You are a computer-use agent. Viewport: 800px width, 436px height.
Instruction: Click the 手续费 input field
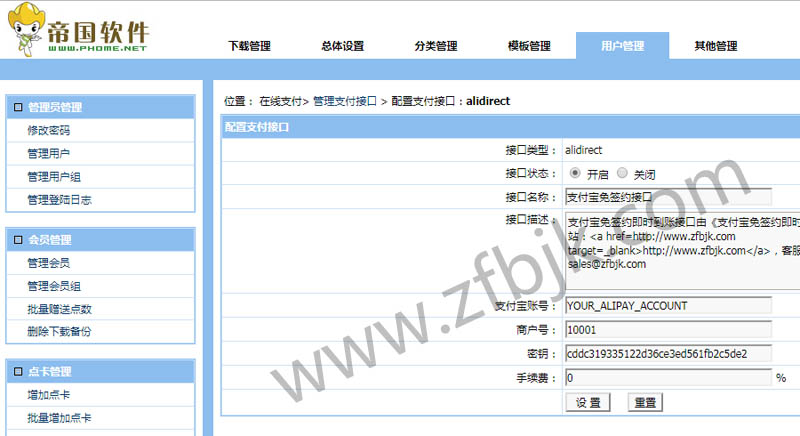point(668,378)
